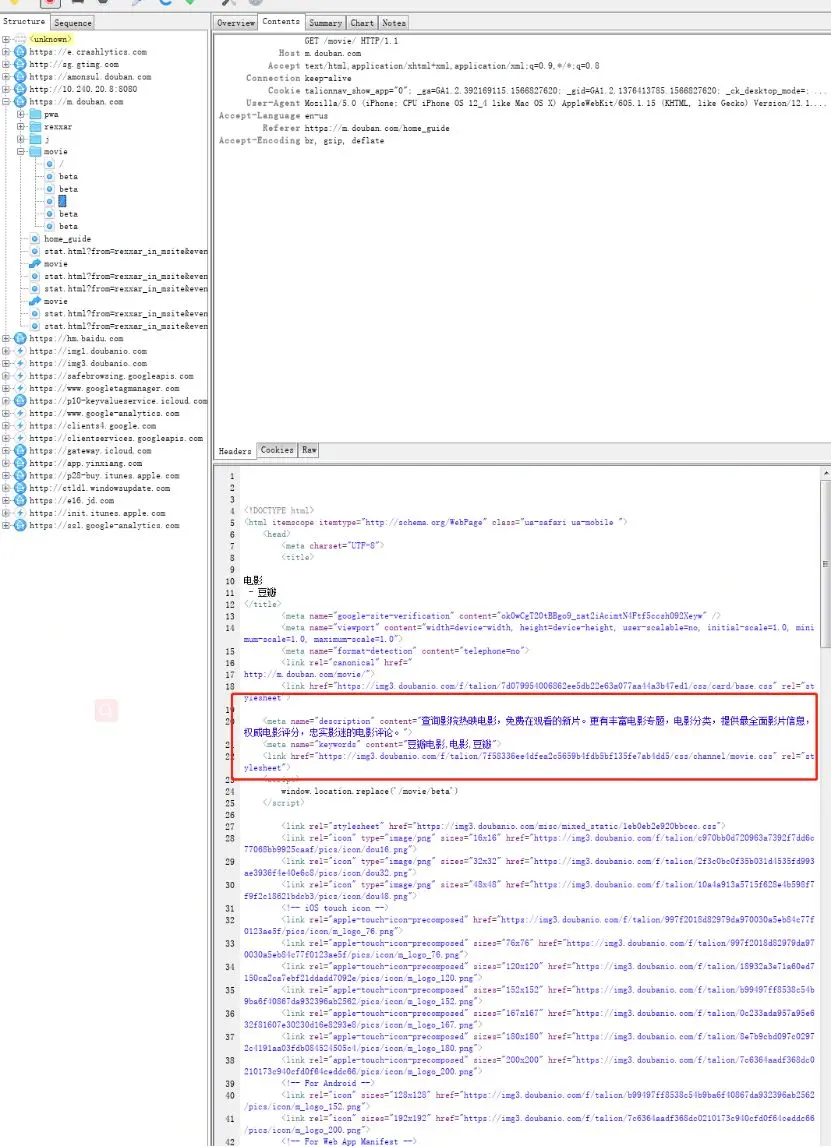Switch to the Structure tab
This screenshot has height=1147, width=831.
(24, 22)
